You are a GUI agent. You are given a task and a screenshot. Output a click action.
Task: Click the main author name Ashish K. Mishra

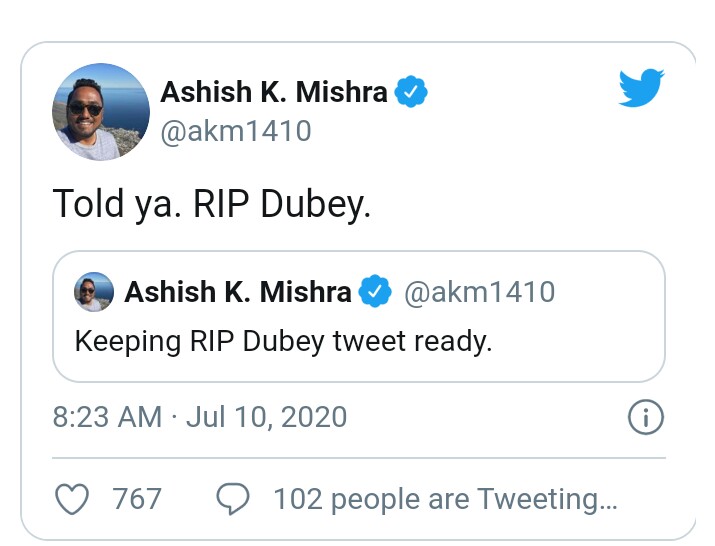(x=274, y=92)
